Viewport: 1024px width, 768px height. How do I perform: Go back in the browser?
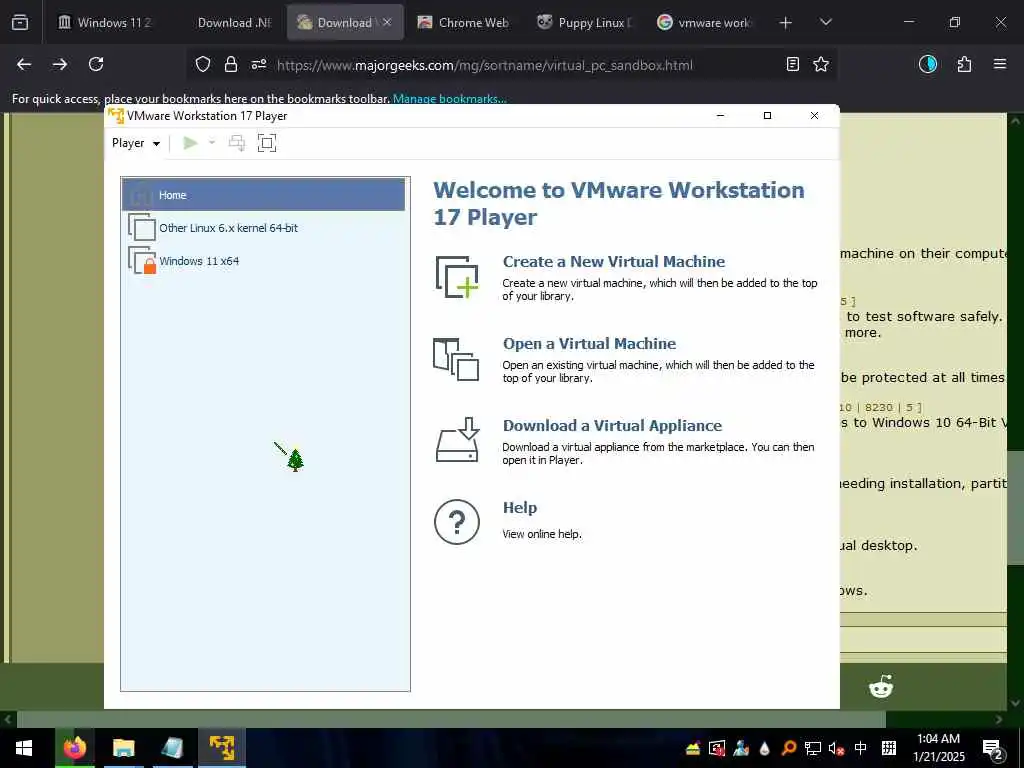coord(24,64)
